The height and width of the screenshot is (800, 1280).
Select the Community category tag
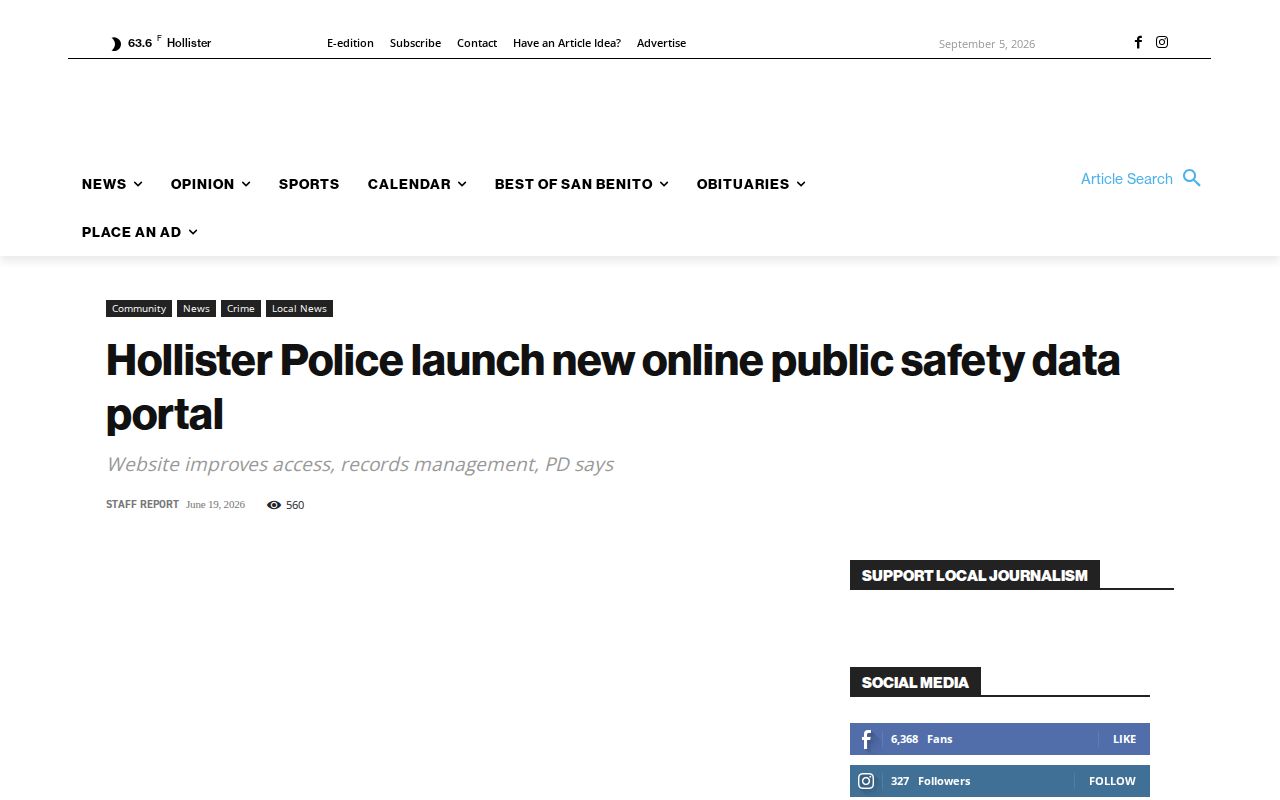139,309
